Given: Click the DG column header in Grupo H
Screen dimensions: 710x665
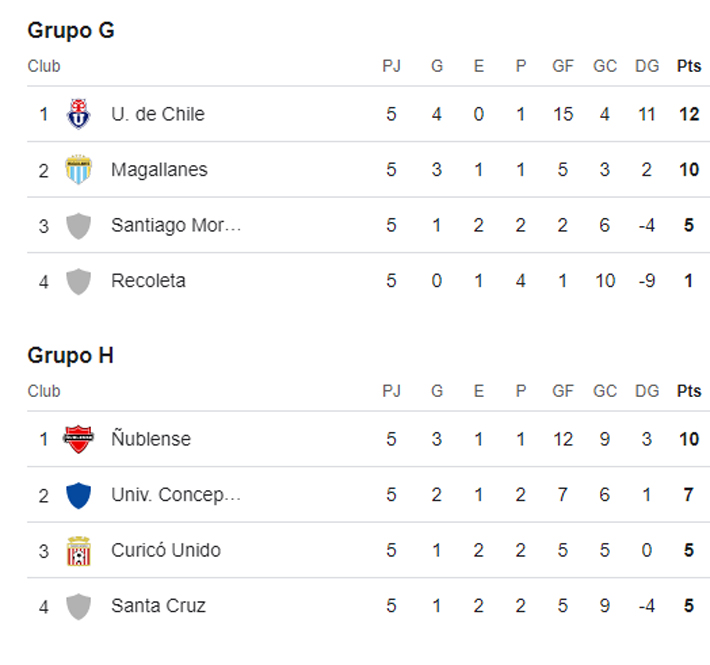Looking at the screenshot, I should (x=647, y=391).
